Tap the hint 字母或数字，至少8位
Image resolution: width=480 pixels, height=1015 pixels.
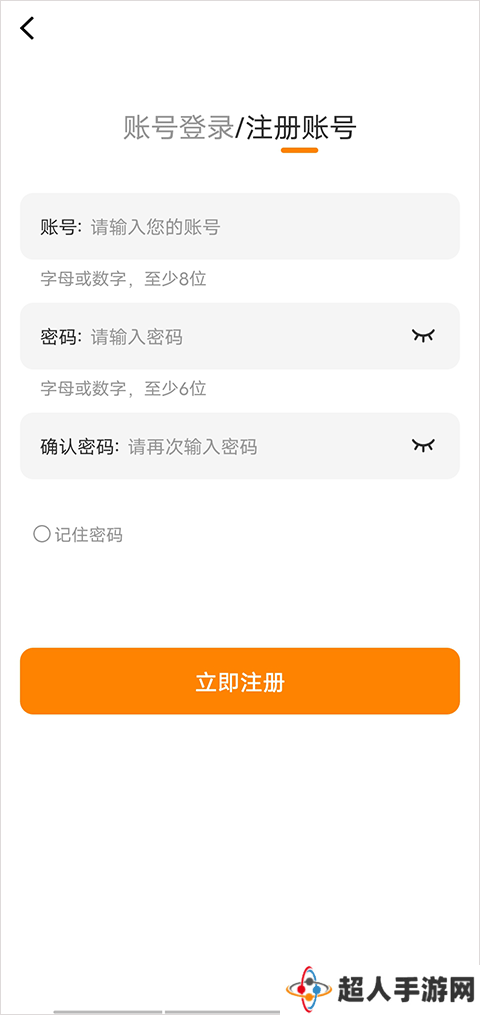coord(123,280)
